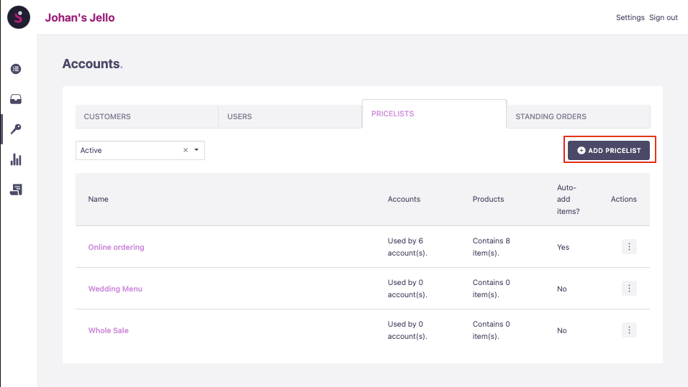Viewport: 688px width, 387px height.
Task: Open actions menu for Wedding Menu row
Action: click(x=629, y=288)
